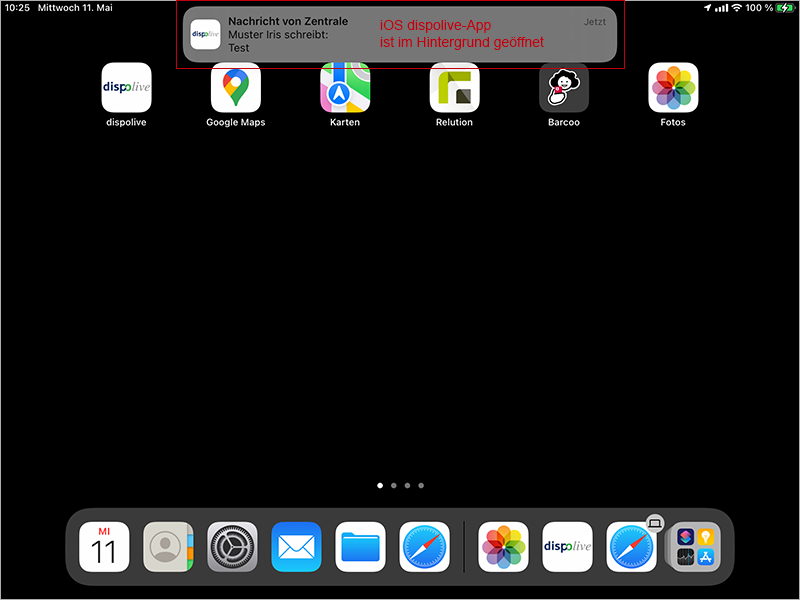Open the dispolive app on home screen
This screenshot has height=600, width=800.
[x=126, y=87]
